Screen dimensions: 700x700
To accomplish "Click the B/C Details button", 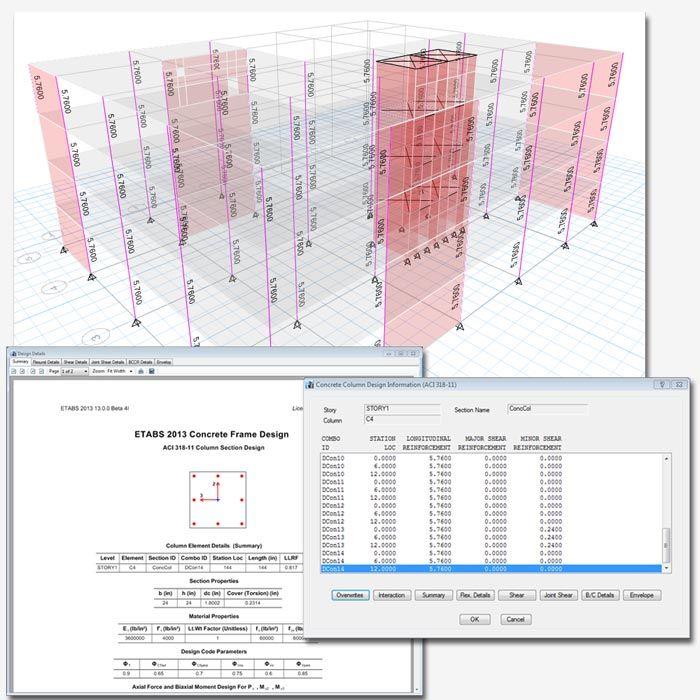I will [x=600, y=595].
